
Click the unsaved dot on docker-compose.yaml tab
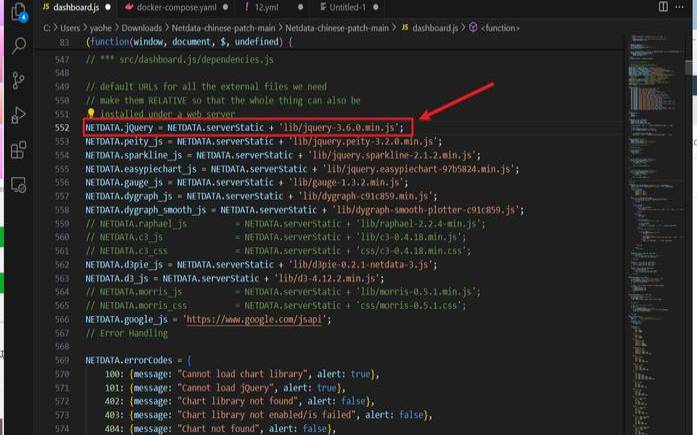click(226, 7)
